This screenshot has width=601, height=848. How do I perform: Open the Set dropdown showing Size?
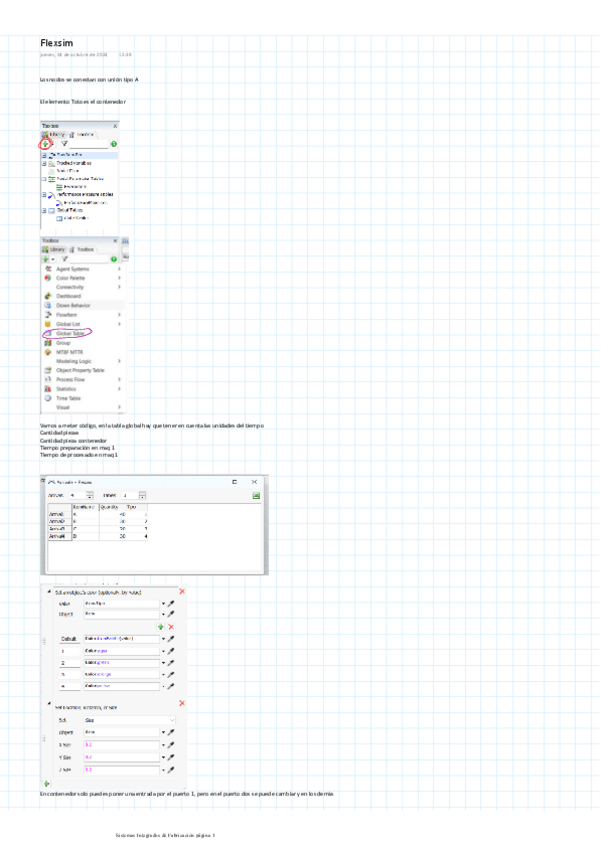[x=129, y=719]
